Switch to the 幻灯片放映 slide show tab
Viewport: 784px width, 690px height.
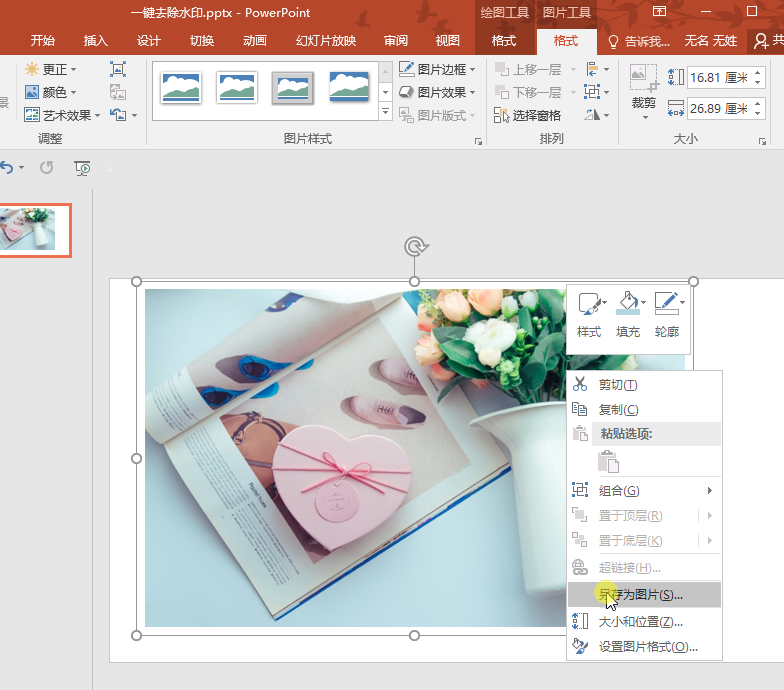tap(326, 40)
